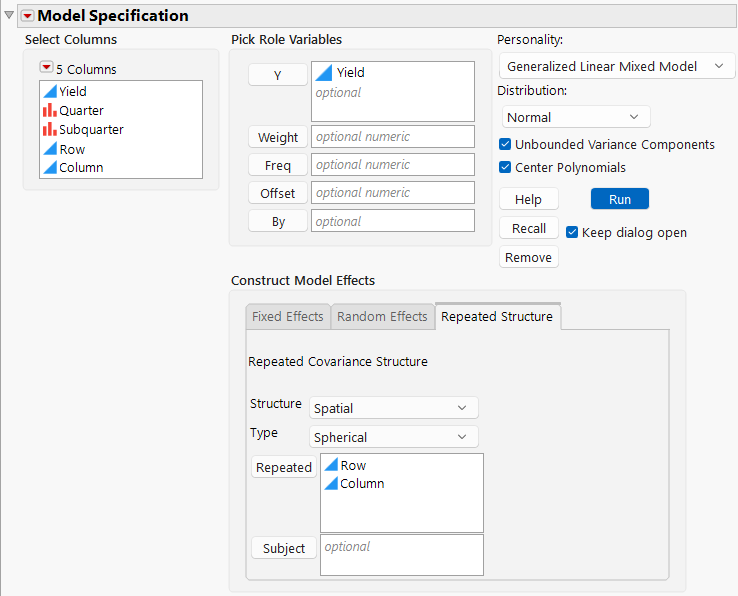Image resolution: width=738 pixels, height=596 pixels.
Task: Select the Quarter nominal column
Action: point(80,110)
